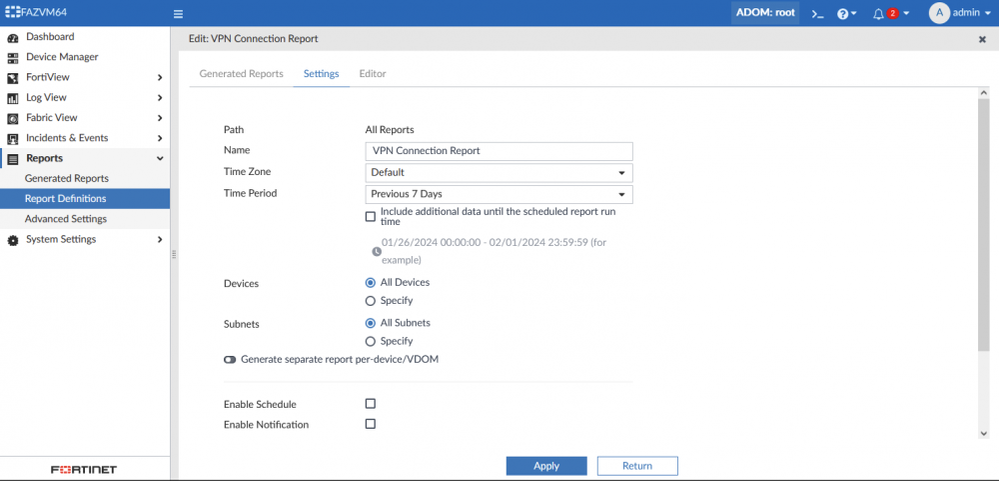Click the Log View sidebar icon
Viewport: 999px width, 481px height.
pyautogui.click(x=13, y=98)
